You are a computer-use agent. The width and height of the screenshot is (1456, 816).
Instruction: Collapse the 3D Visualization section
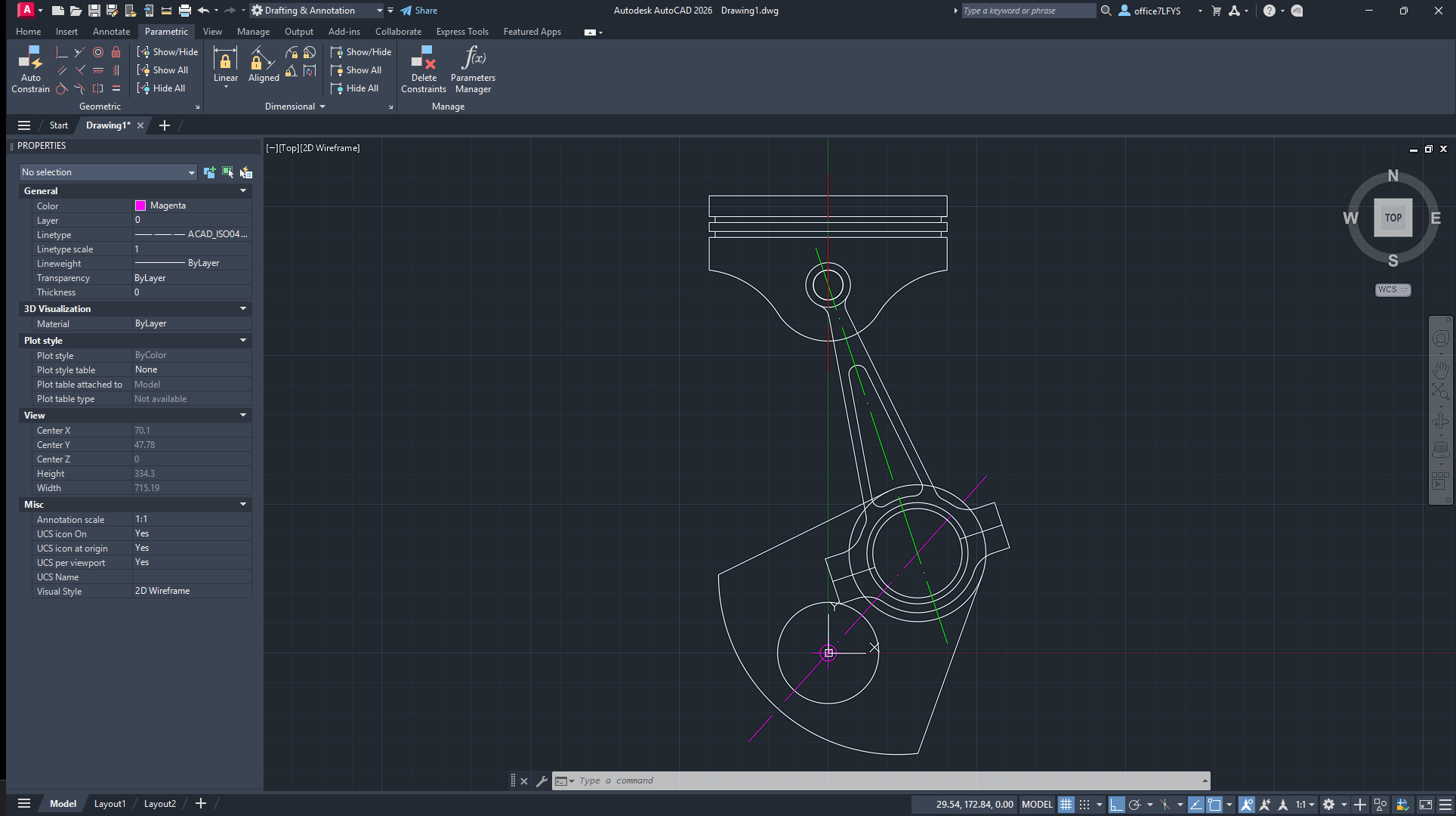point(243,309)
